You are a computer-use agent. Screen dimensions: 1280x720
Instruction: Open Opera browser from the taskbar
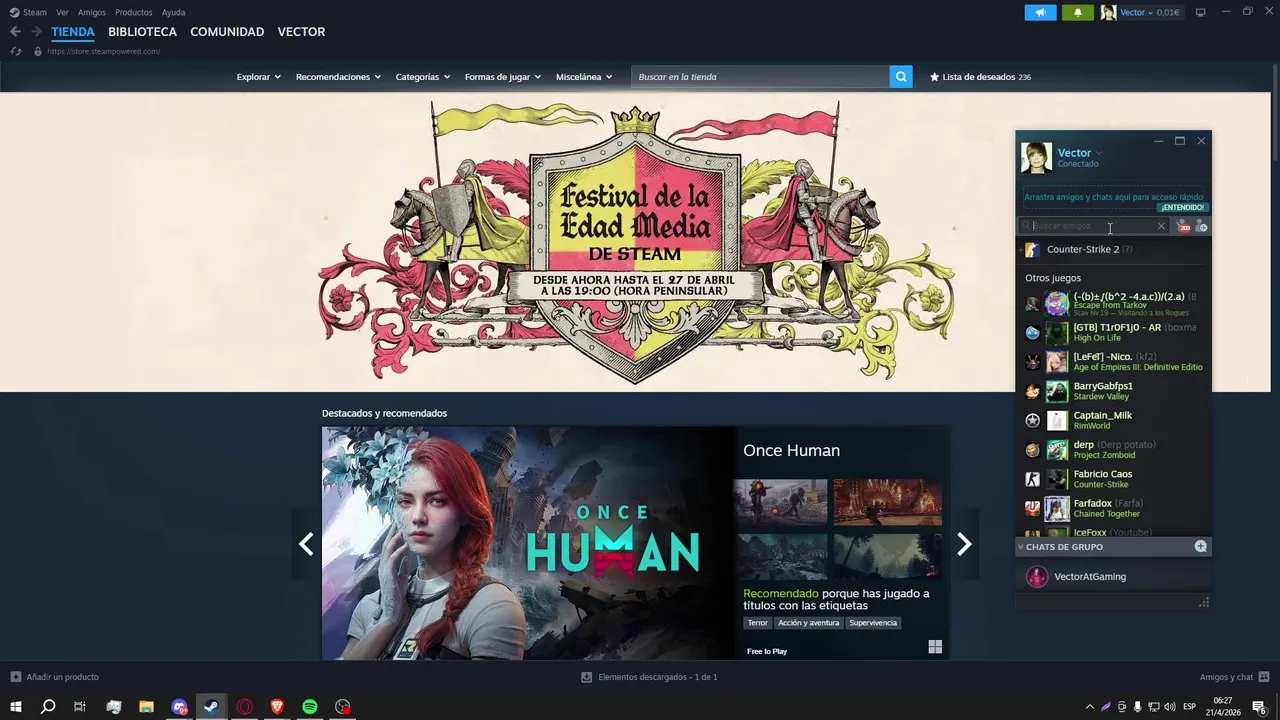[244, 707]
